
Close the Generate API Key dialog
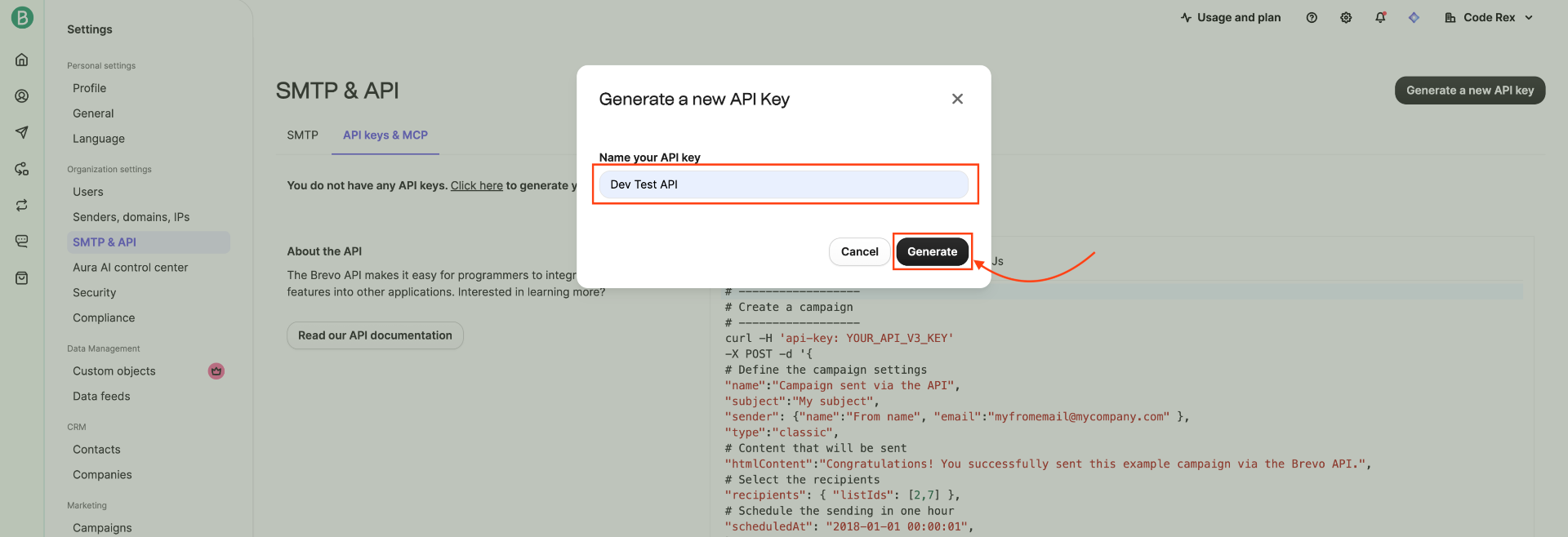pos(957,99)
